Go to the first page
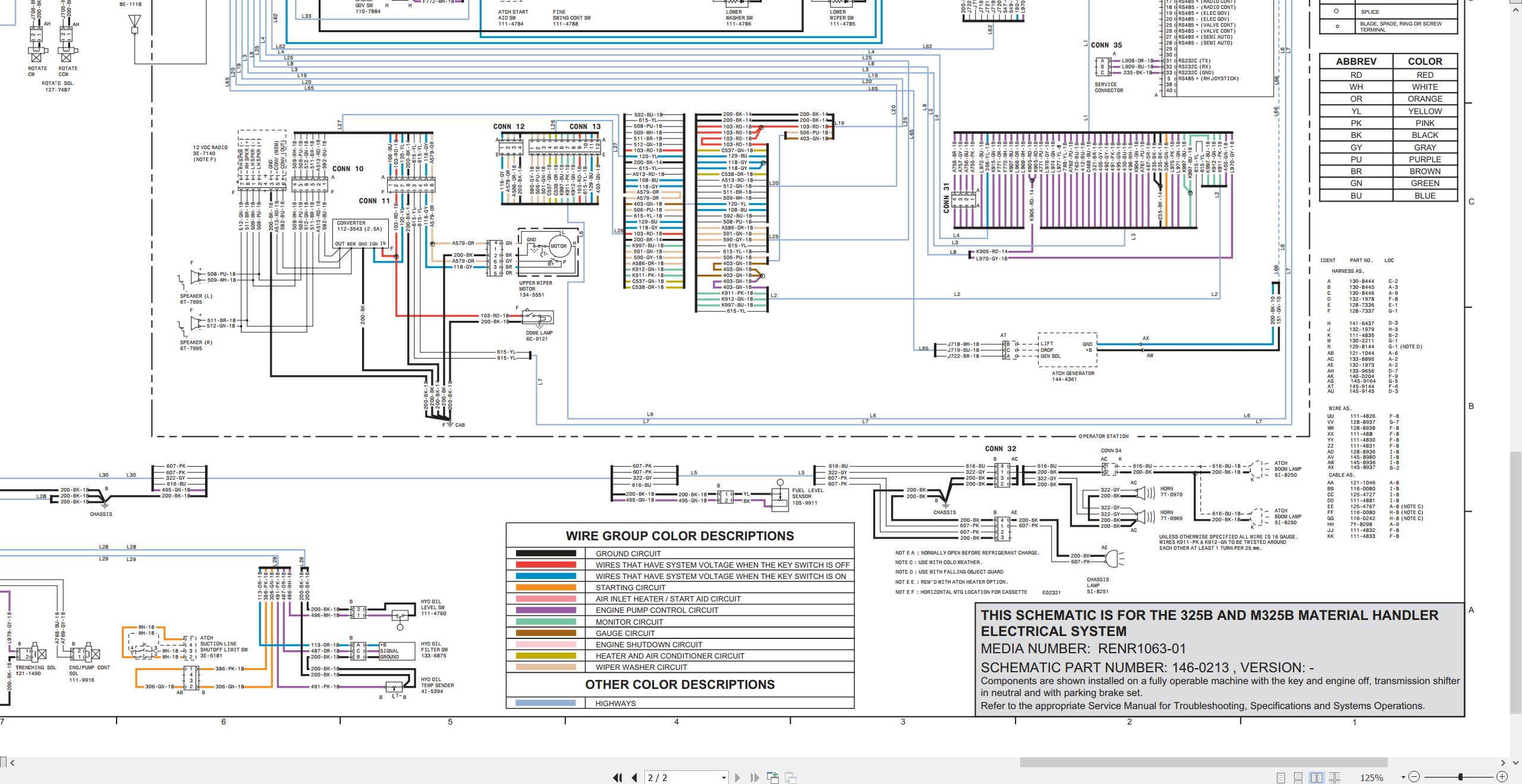The height and width of the screenshot is (784, 1522). click(x=618, y=777)
